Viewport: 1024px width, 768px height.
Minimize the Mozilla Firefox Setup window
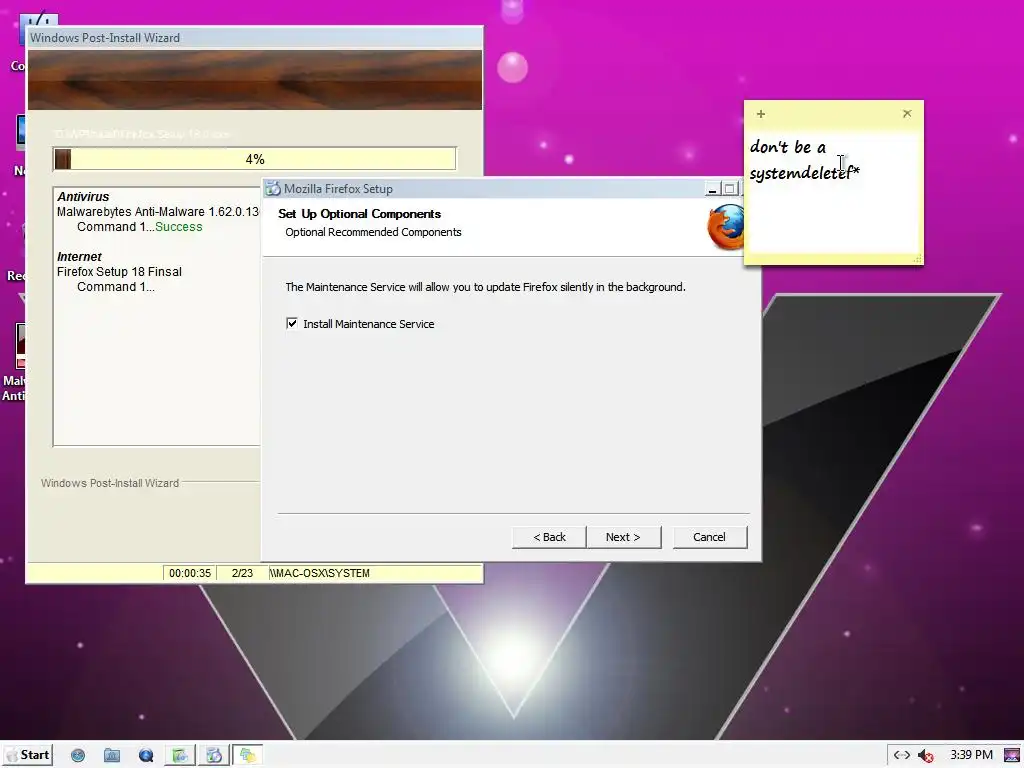point(713,189)
